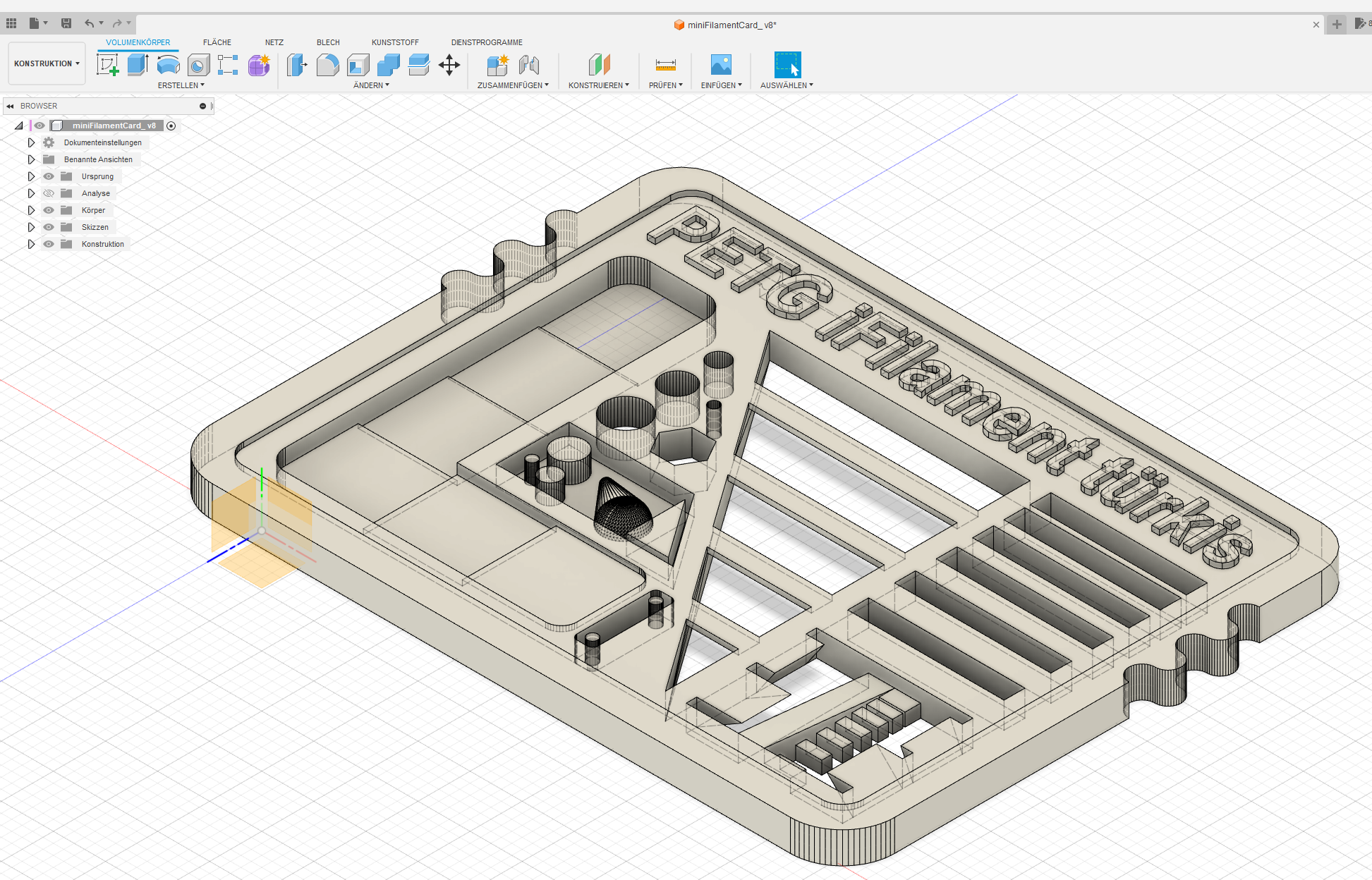Hide the Körper folder
Viewport: 1372px width, 880px height.
tap(49, 210)
